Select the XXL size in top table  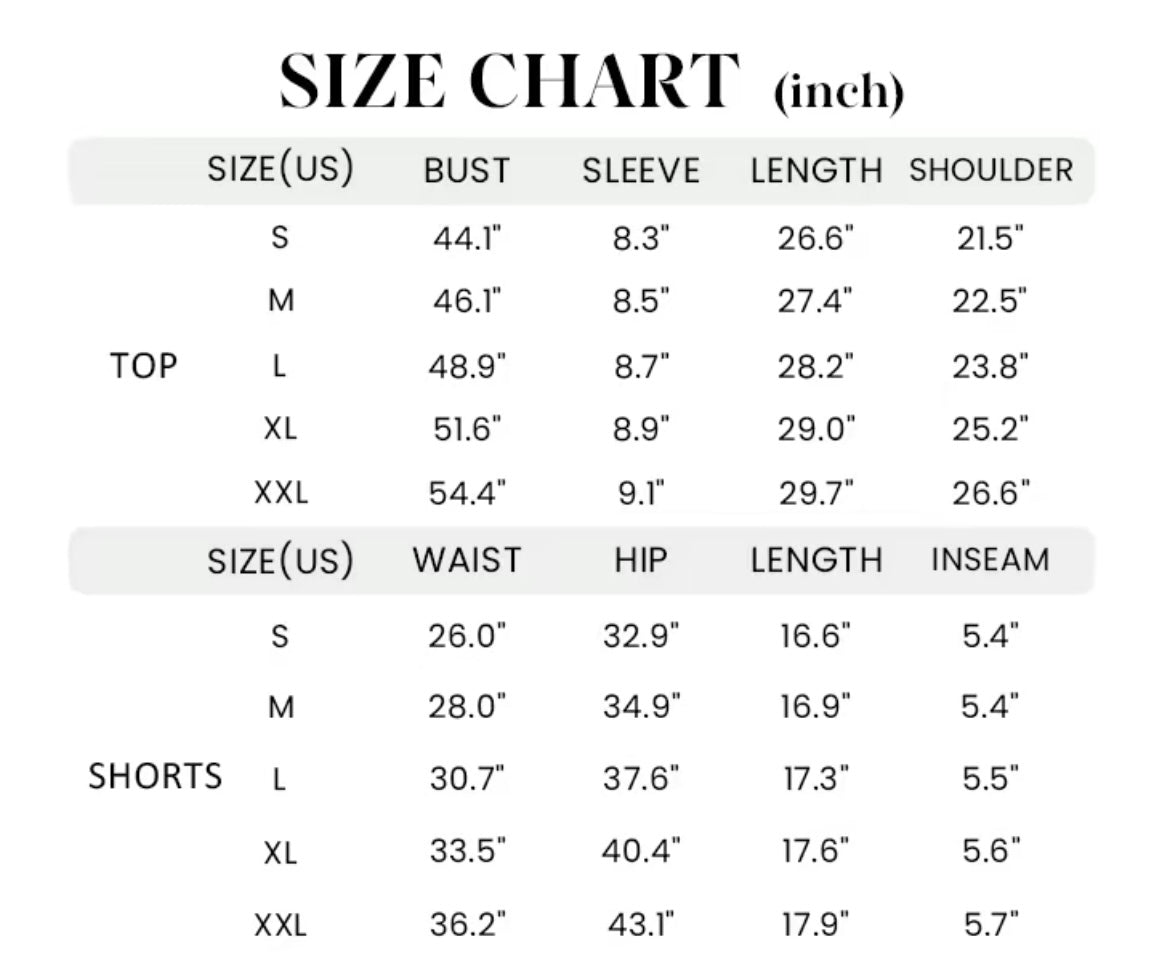point(281,493)
